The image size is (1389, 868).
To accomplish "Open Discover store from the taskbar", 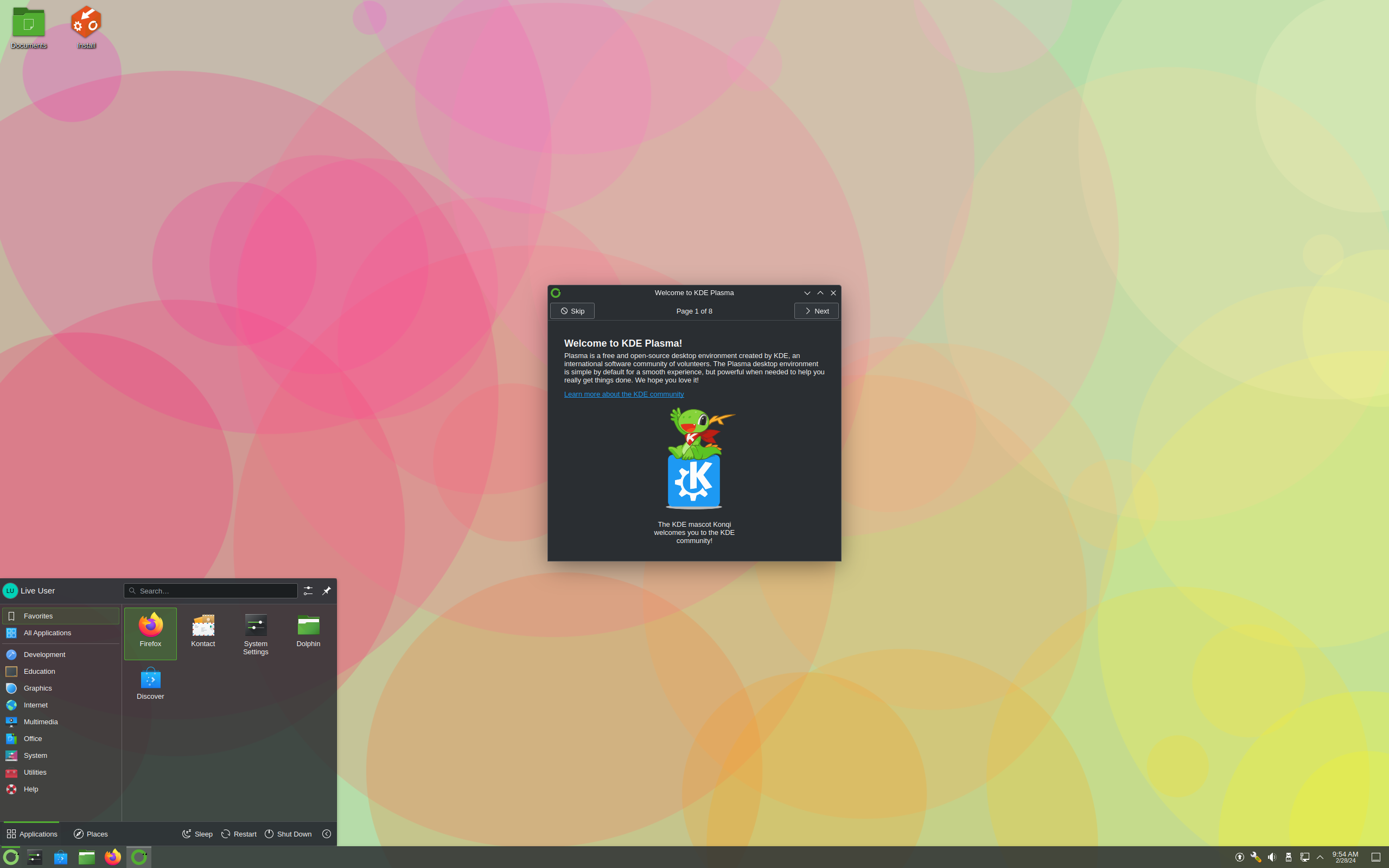I will point(61,857).
